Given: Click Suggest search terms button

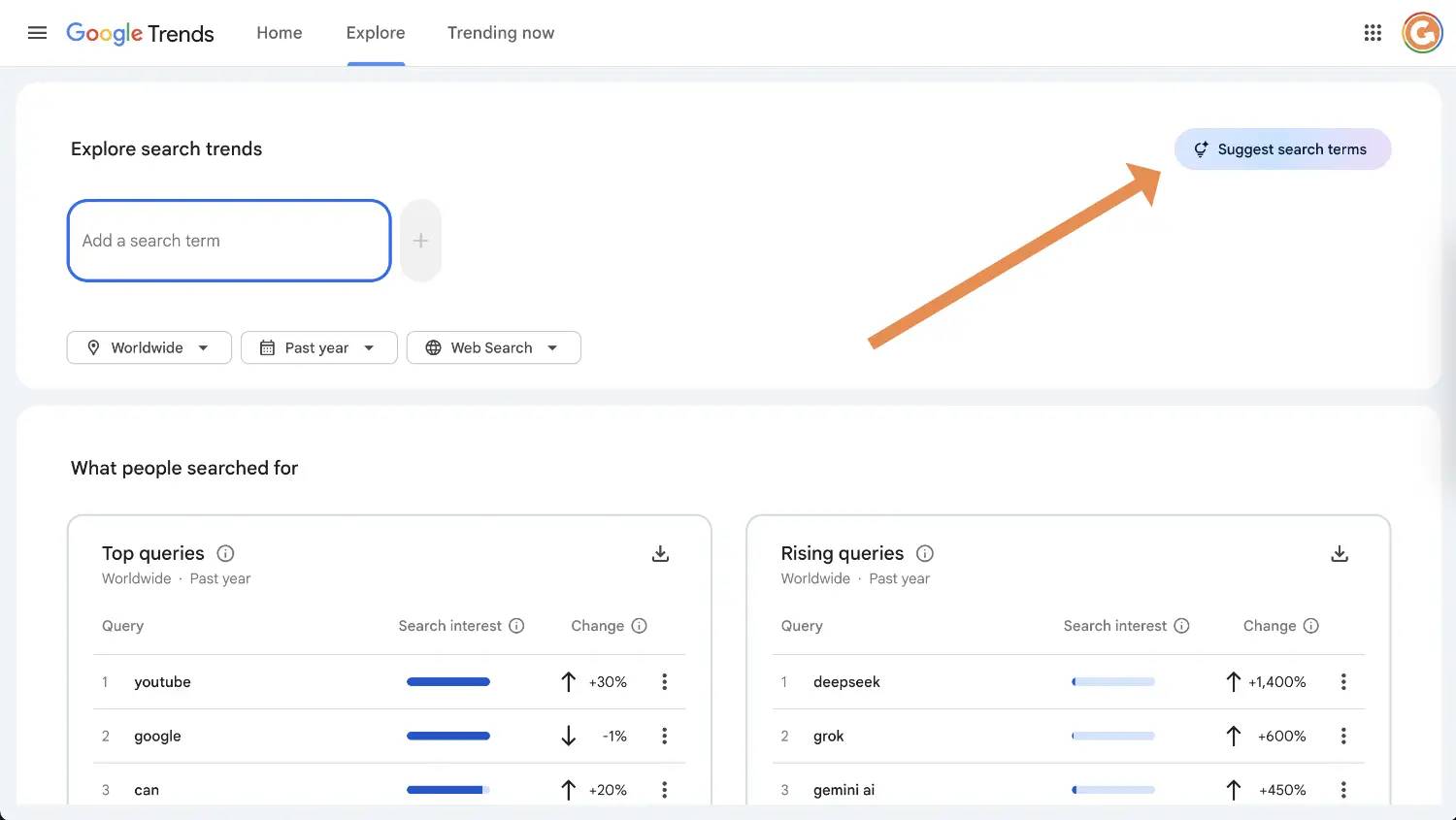Looking at the screenshot, I should [x=1282, y=149].
